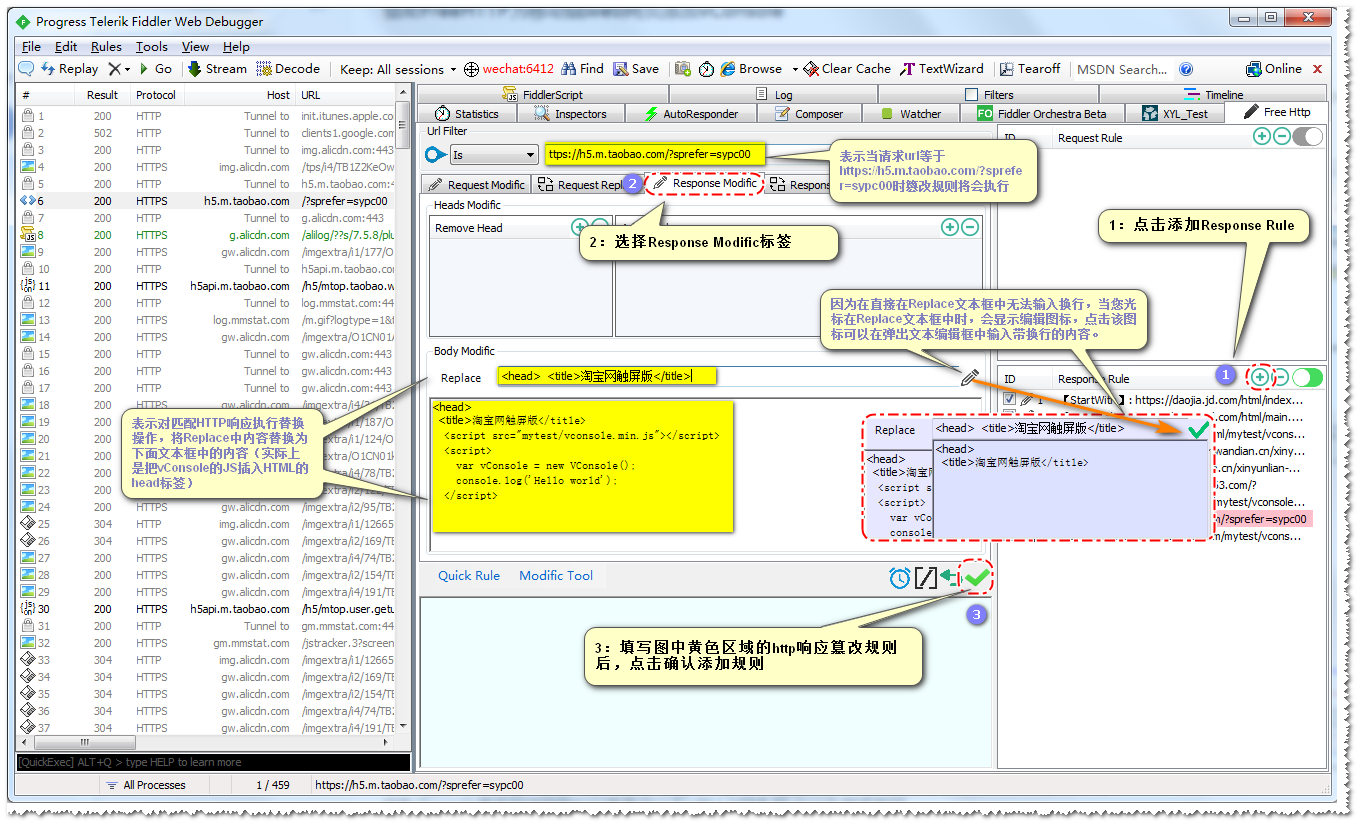
Task: Click the blue alarm clock icon
Action: pos(900,577)
